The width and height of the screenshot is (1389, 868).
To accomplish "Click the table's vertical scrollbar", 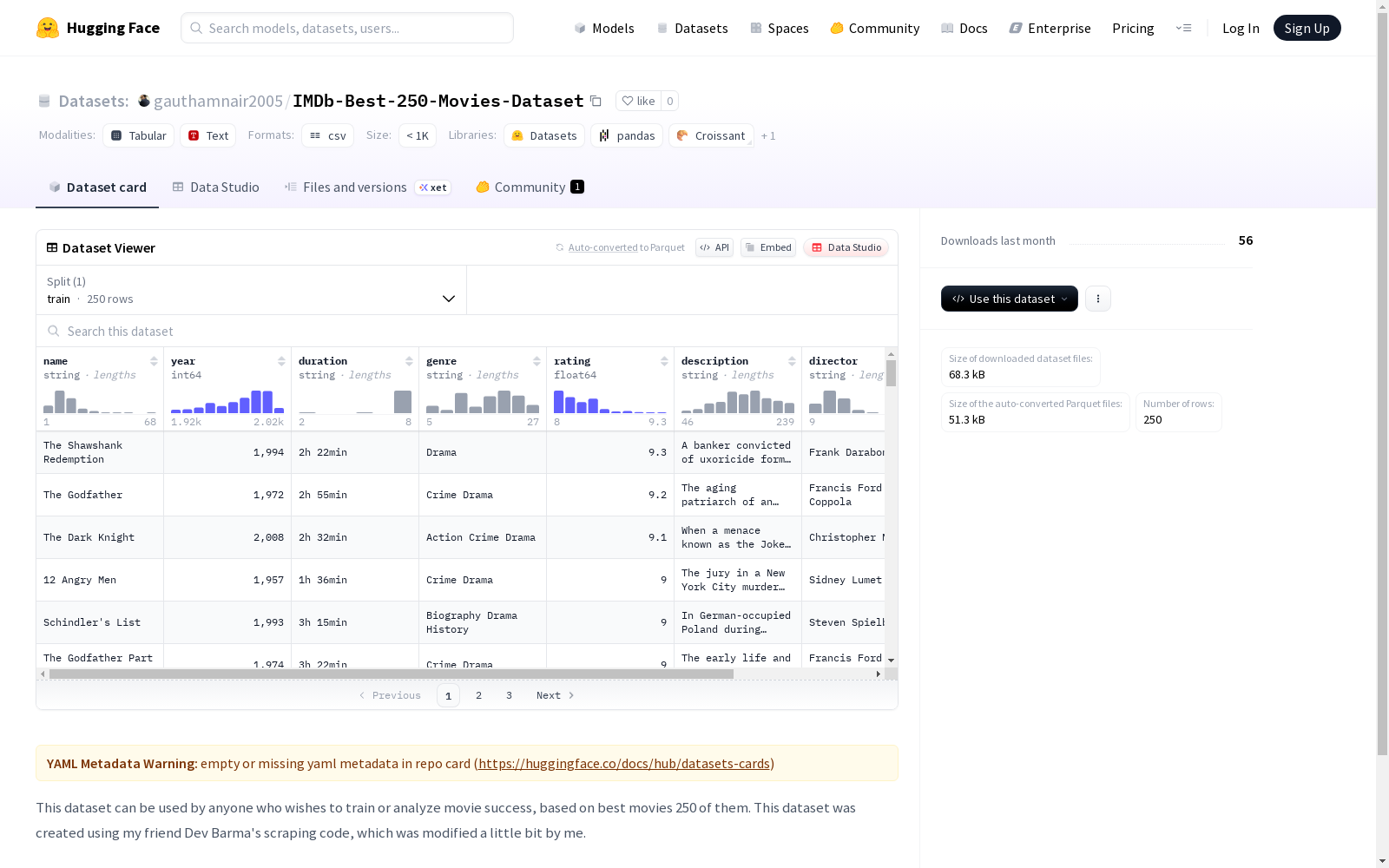I will click(x=891, y=373).
